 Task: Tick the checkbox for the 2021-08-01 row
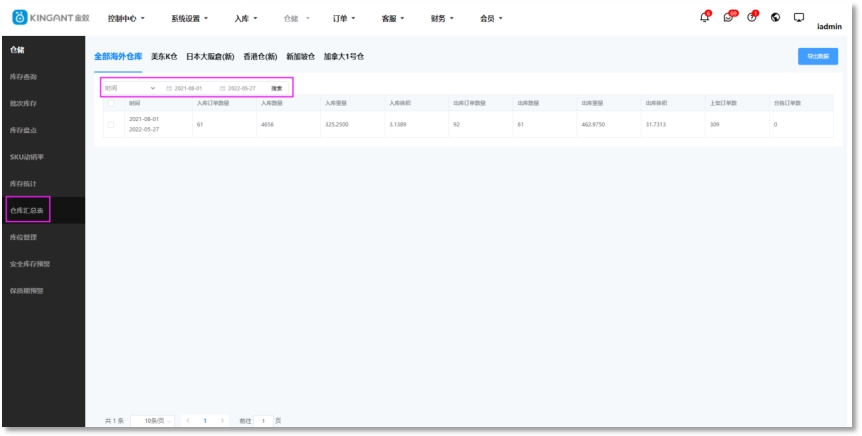pos(111,125)
